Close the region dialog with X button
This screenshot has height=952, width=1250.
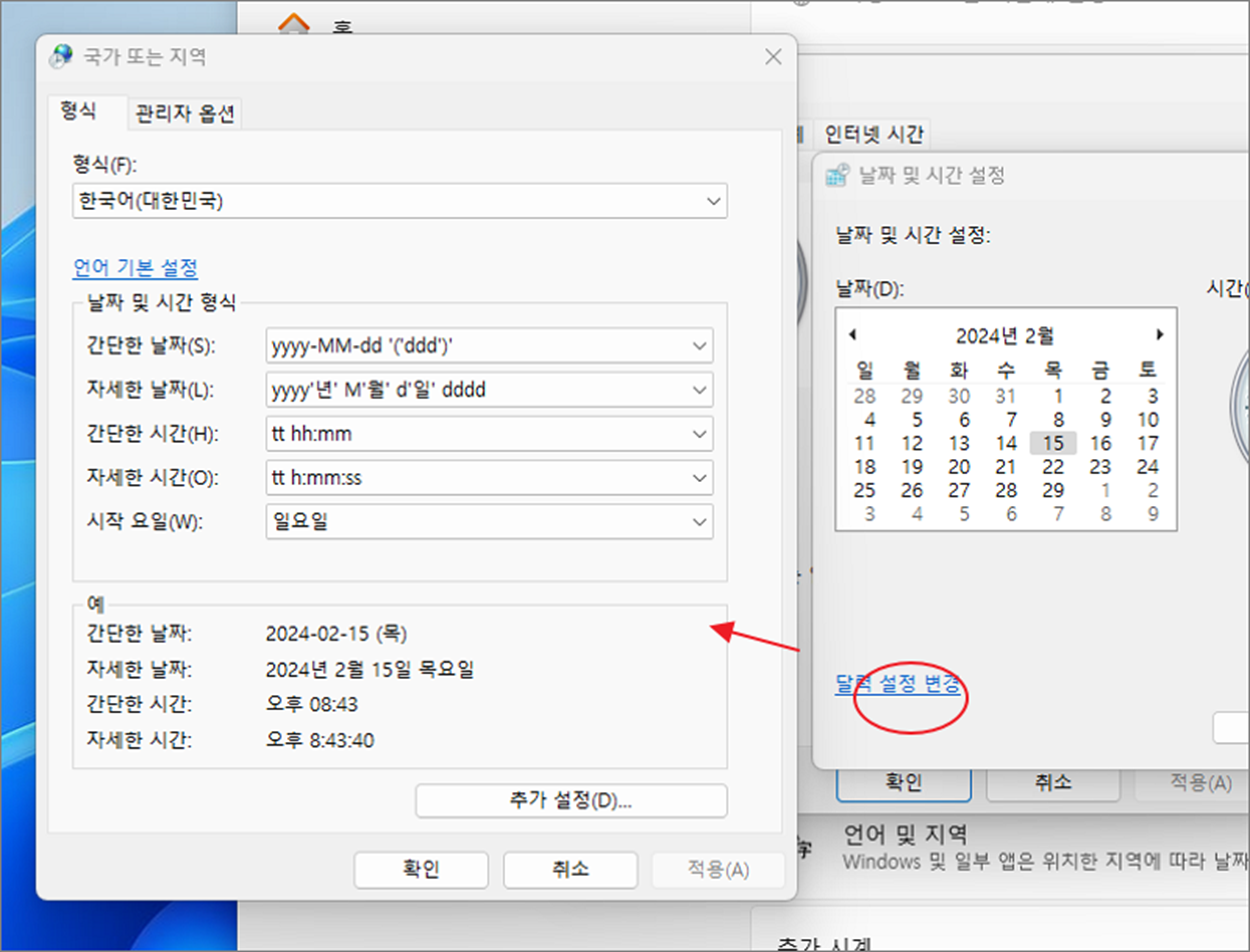point(772,57)
